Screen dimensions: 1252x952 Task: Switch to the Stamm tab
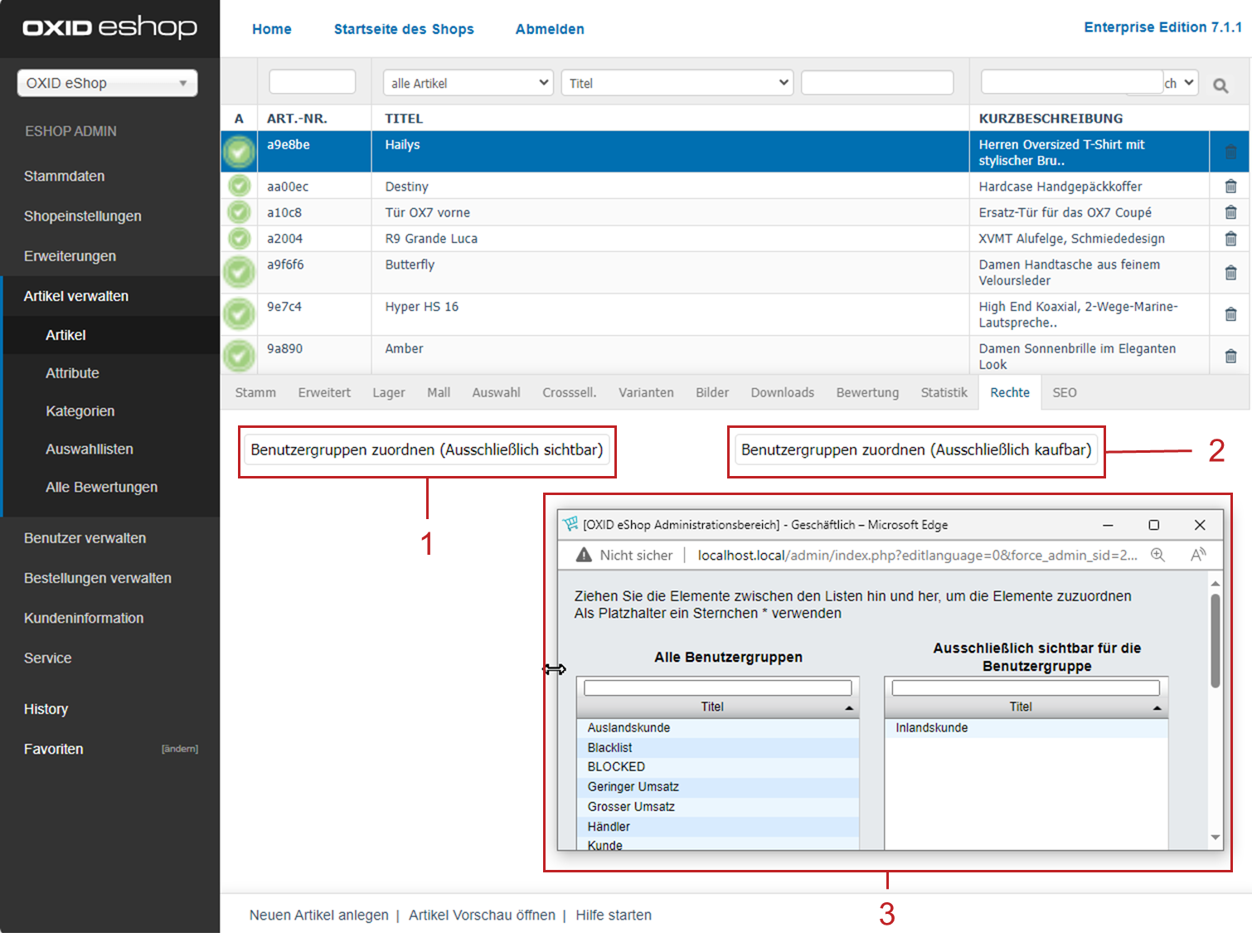(255, 392)
